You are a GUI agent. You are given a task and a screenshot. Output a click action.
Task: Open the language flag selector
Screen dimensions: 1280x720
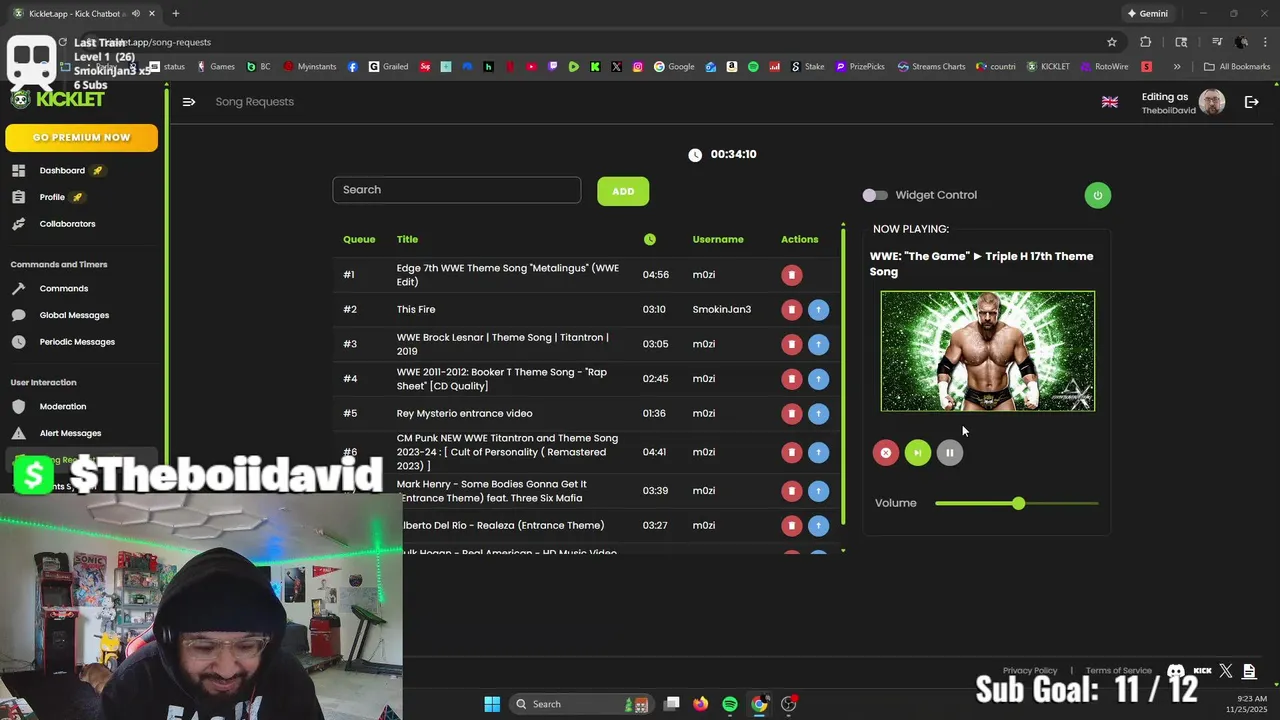click(1110, 102)
